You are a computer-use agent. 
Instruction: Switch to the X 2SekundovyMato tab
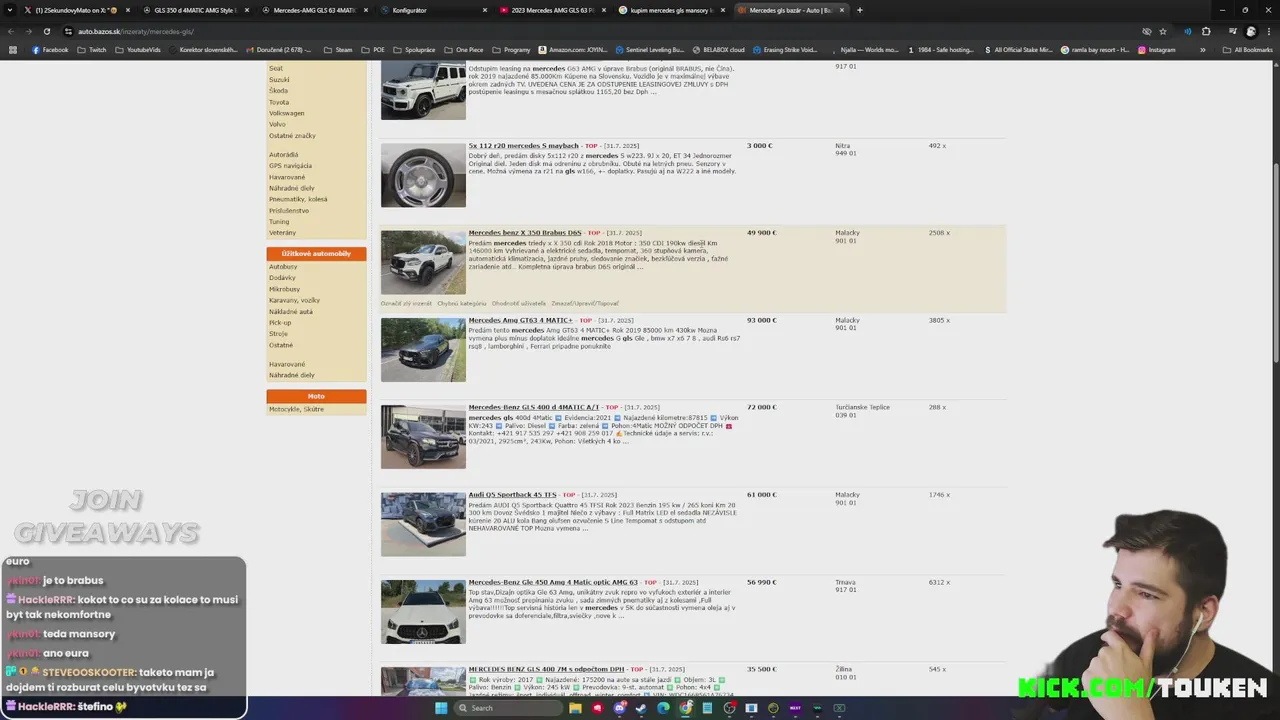pos(78,10)
